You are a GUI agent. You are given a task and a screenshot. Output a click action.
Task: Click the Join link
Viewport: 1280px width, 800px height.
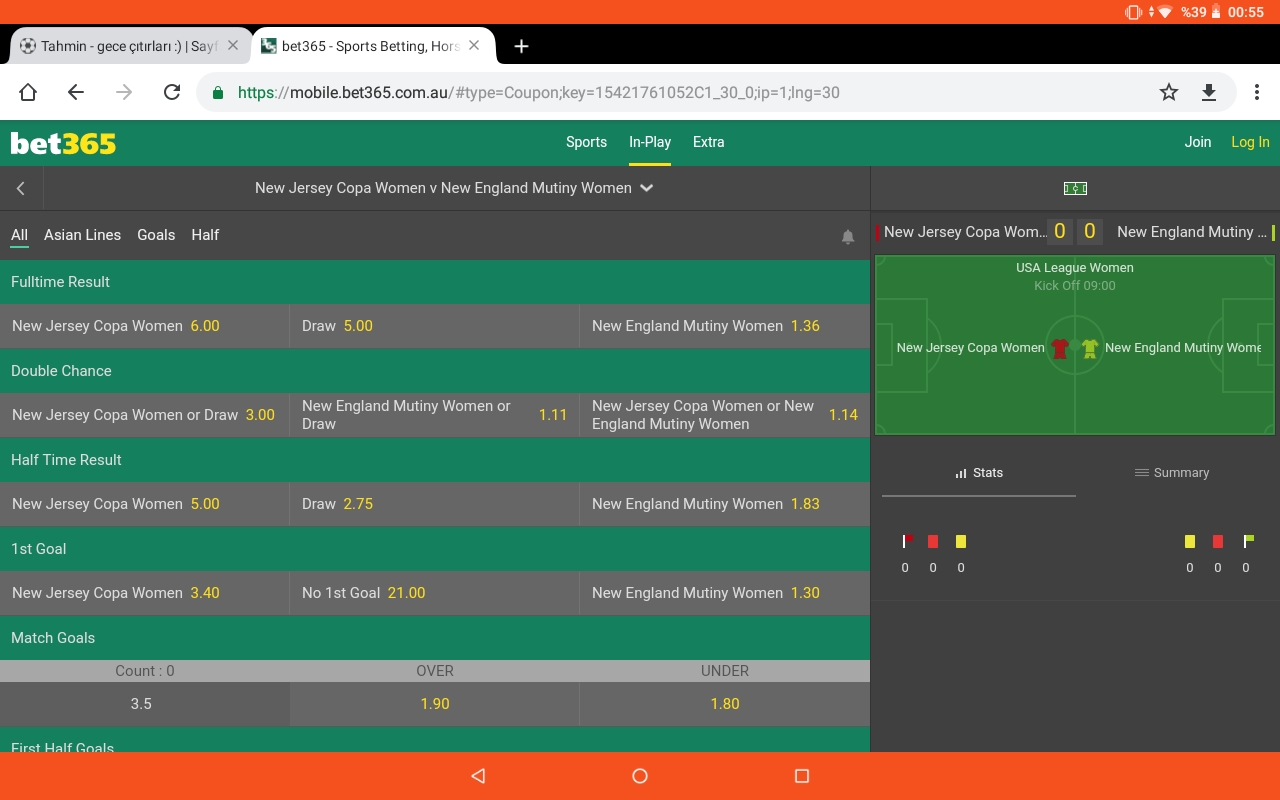[x=1198, y=142]
